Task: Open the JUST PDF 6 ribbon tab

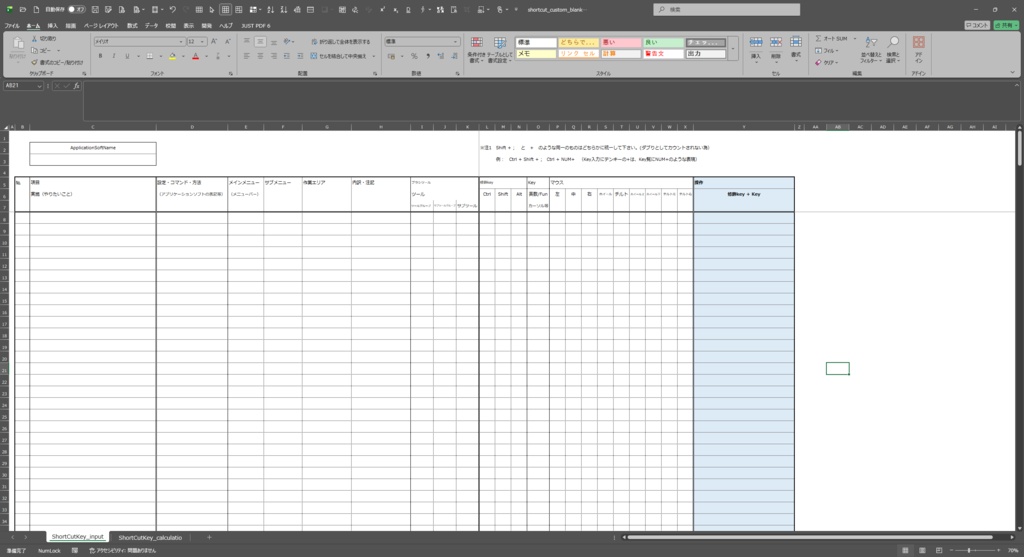Action: (255, 25)
